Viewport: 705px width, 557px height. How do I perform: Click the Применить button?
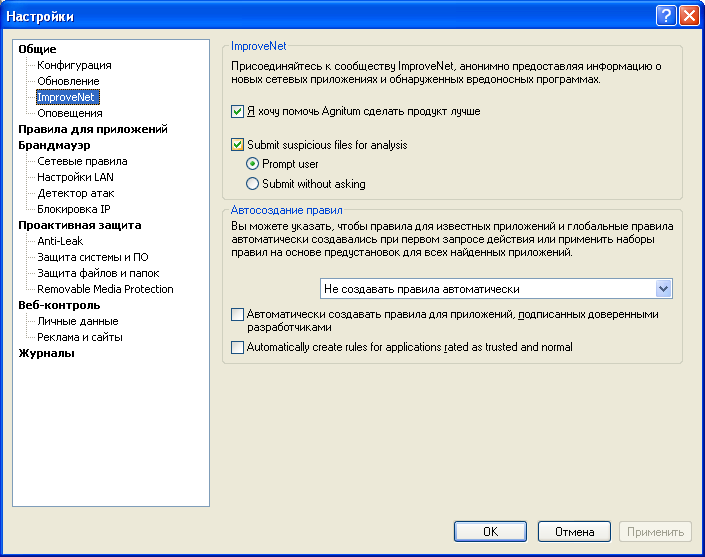tap(655, 532)
